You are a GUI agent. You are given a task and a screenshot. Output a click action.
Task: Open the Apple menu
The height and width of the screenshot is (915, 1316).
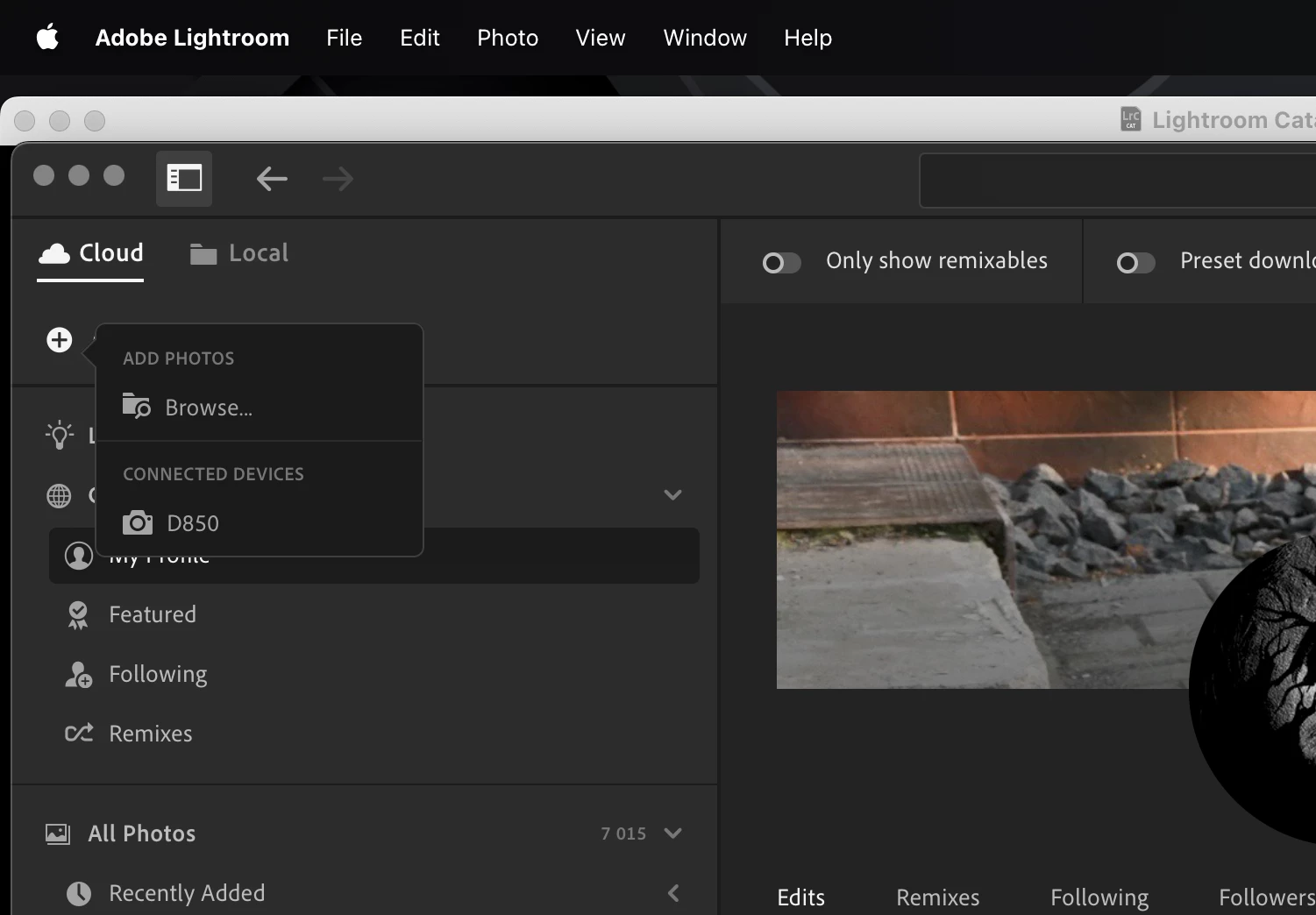pos(47,38)
